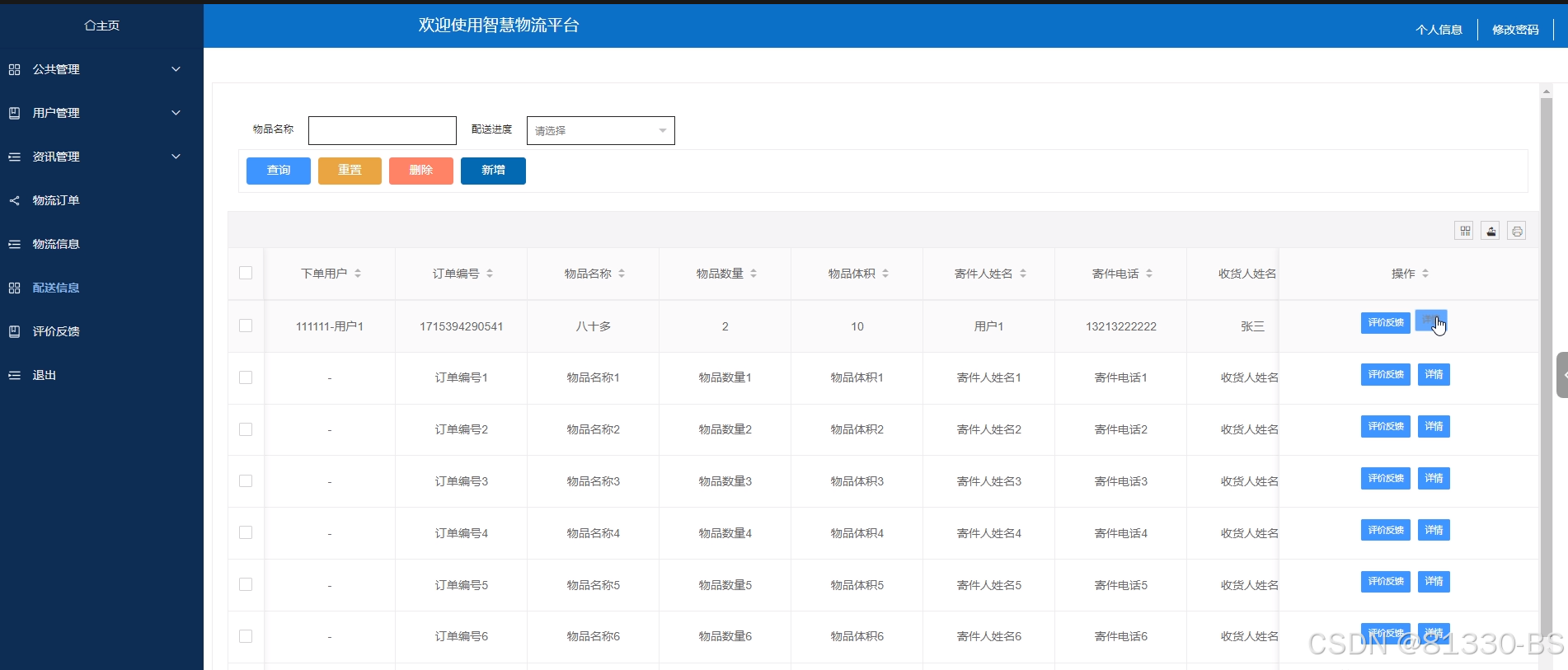The image size is (1568, 670).
Task: Select recipient 张三 cell
Action: [x=1252, y=326]
